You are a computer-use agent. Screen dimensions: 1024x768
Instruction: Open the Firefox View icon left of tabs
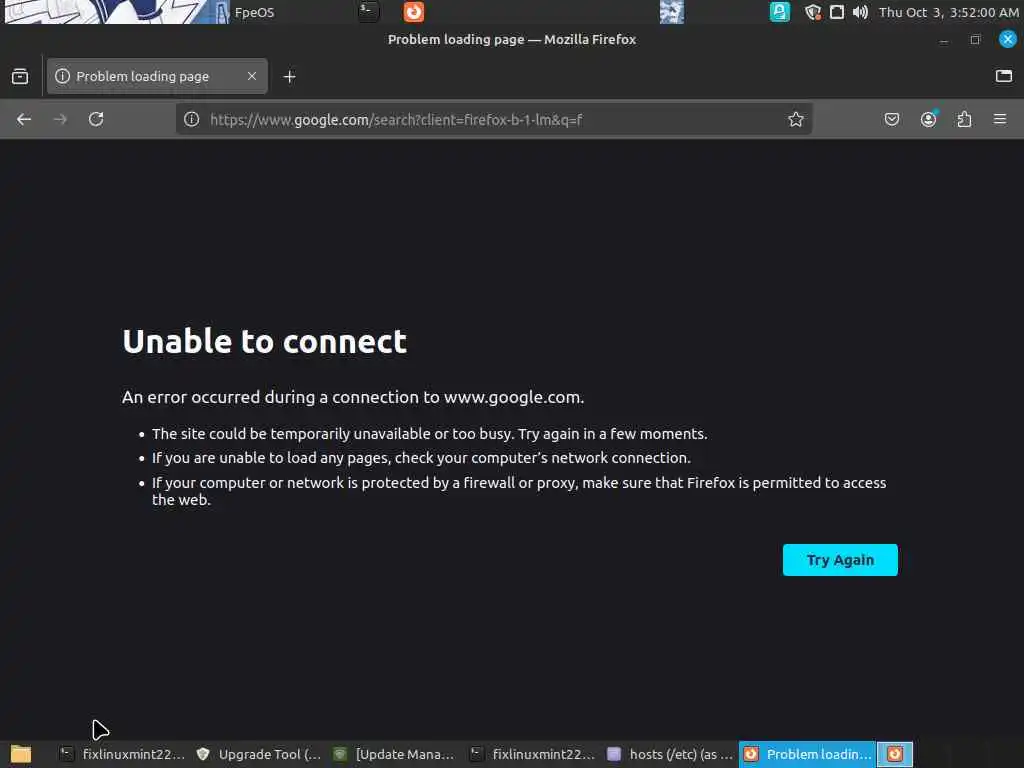(20, 76)
